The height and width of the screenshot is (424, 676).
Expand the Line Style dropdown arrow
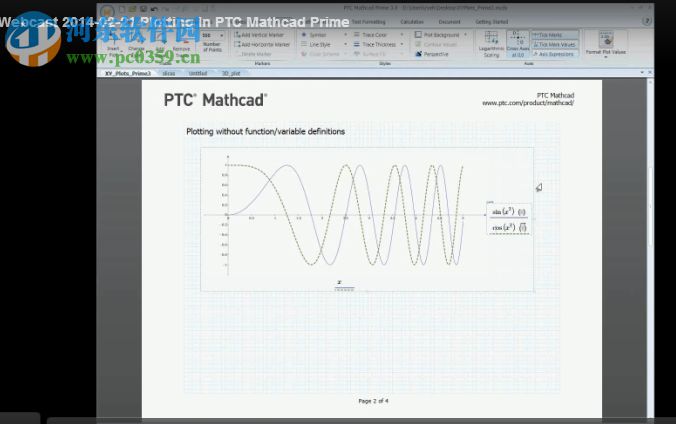(345, 44)
